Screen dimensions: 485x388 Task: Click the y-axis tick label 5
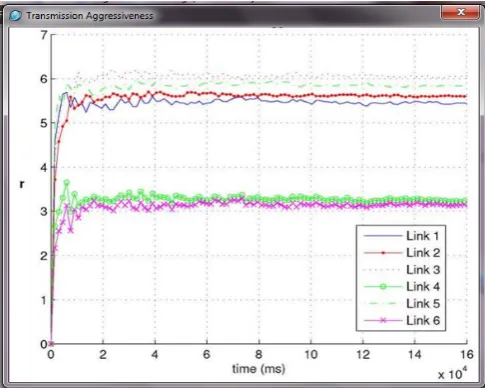coord(44,123)
